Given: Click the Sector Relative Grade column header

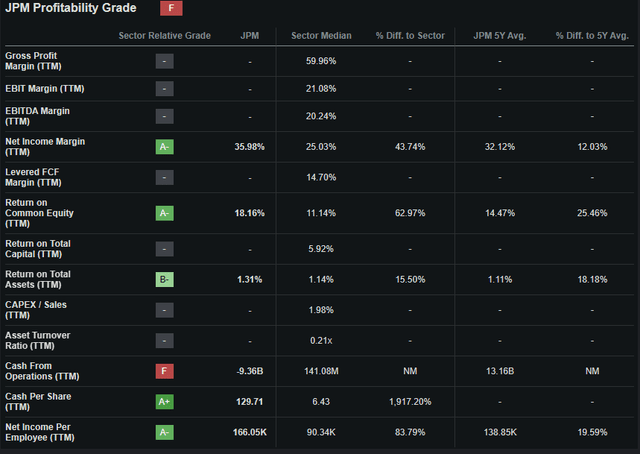Looking at the screenshot, I should point(164,36).
